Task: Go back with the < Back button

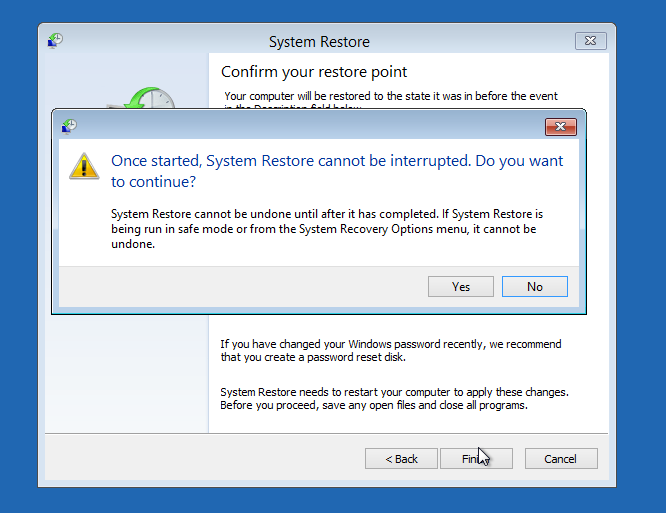Action: [x=401, y=459]
